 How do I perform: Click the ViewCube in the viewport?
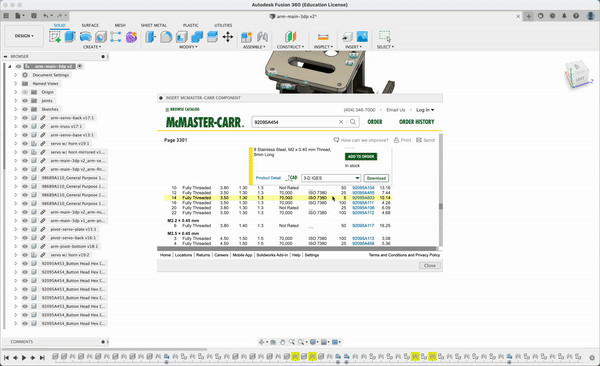[578, 75]
